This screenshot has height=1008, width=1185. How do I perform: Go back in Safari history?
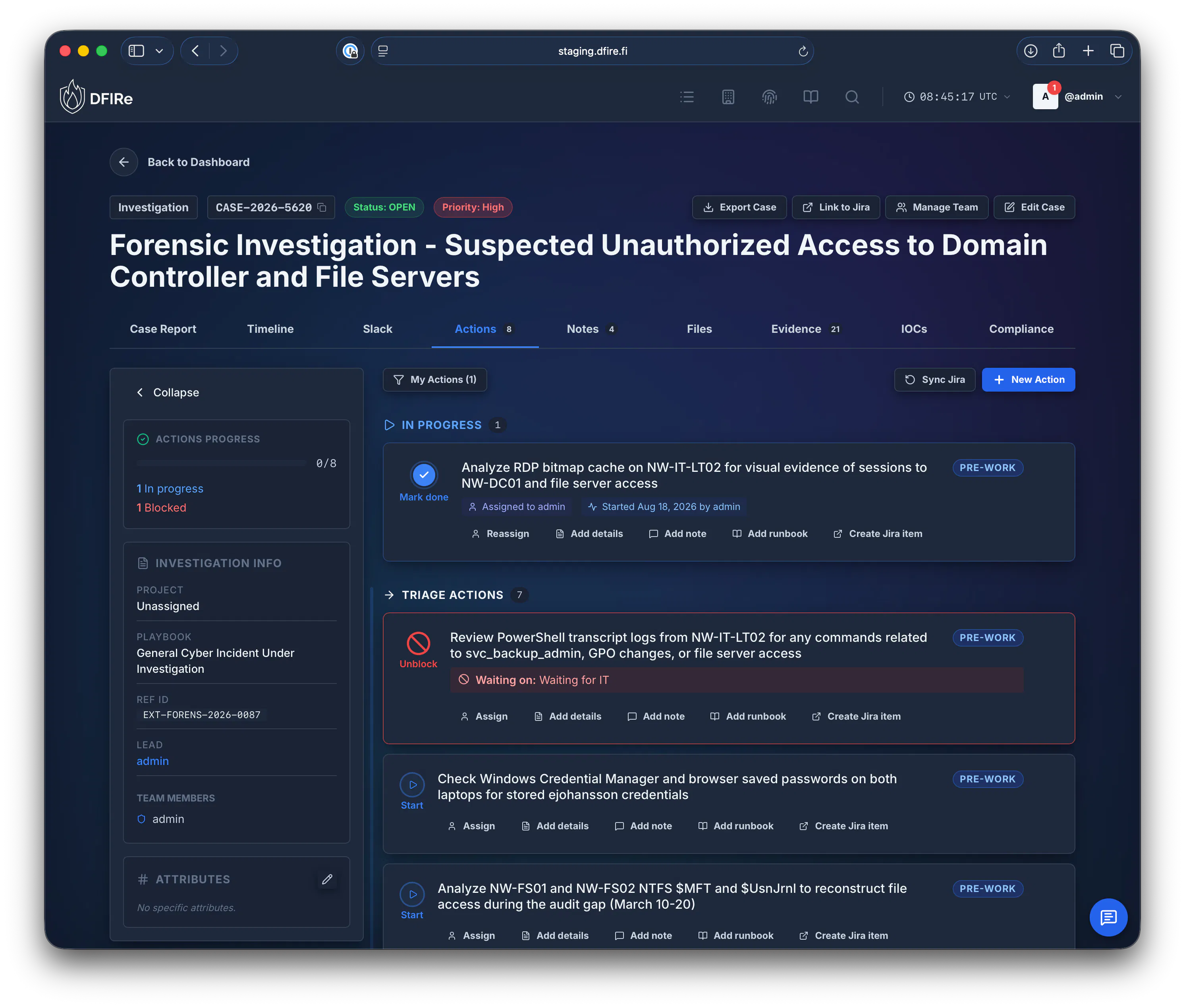click(x=195, y=51)
